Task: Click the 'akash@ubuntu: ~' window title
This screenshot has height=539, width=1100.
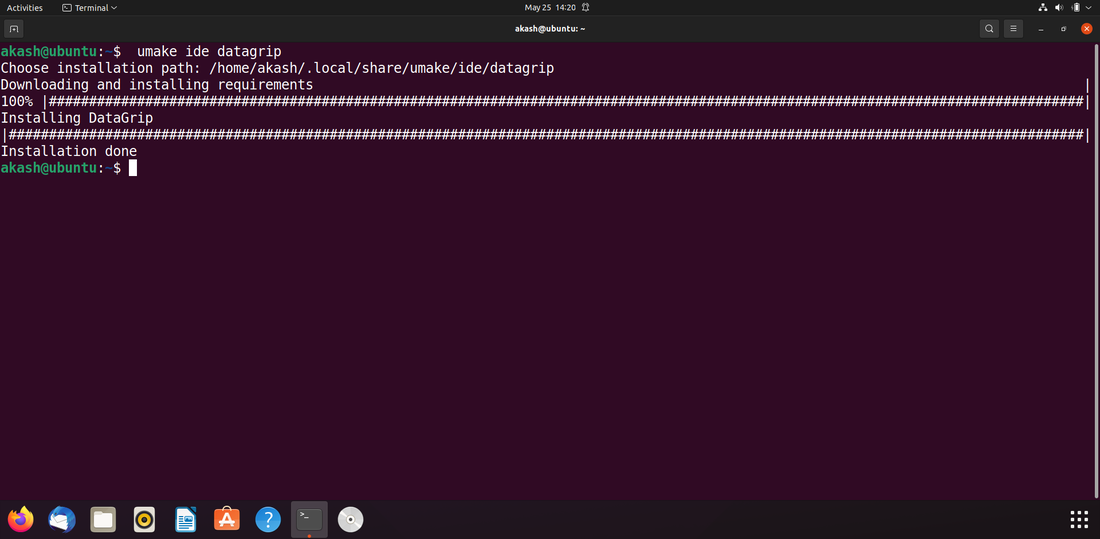Action: point(549,29)
